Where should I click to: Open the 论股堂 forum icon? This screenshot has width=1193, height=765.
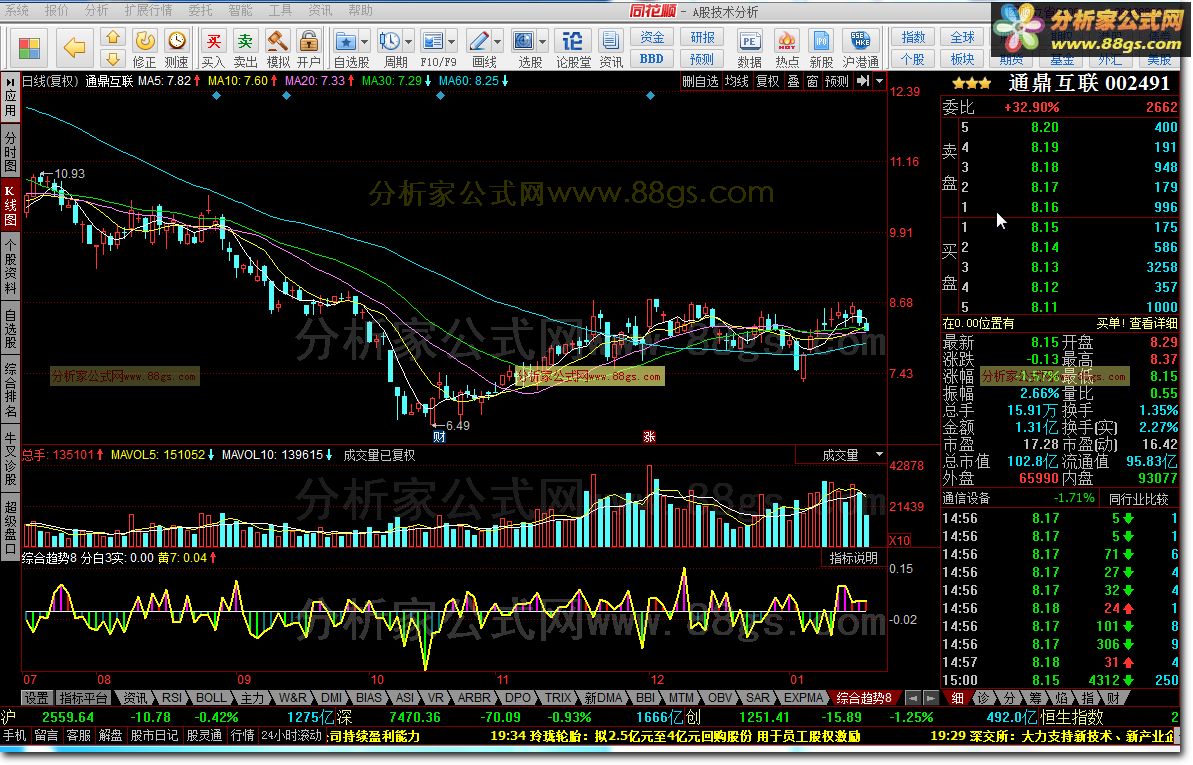click(x=572, y=41)
